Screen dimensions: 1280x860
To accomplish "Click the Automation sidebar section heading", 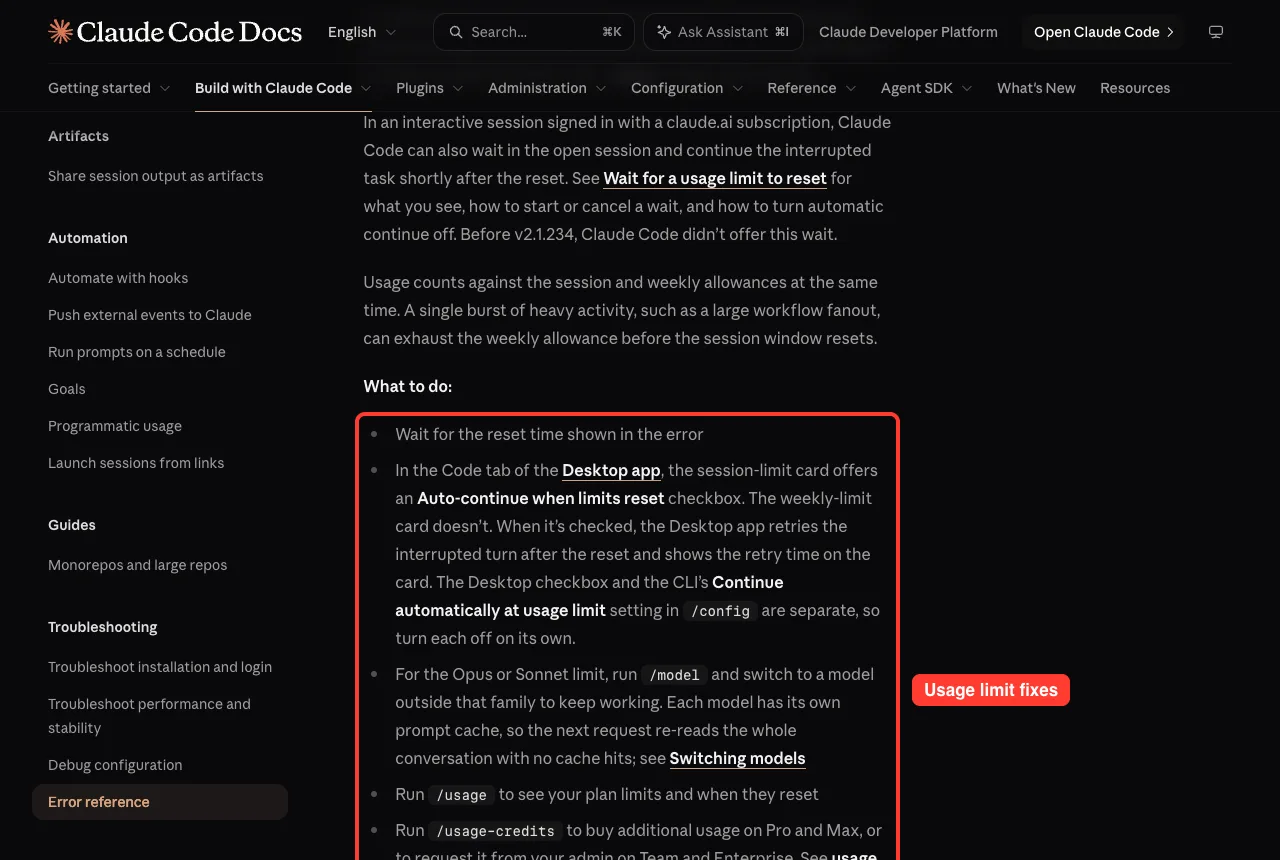I will (88, 238).
